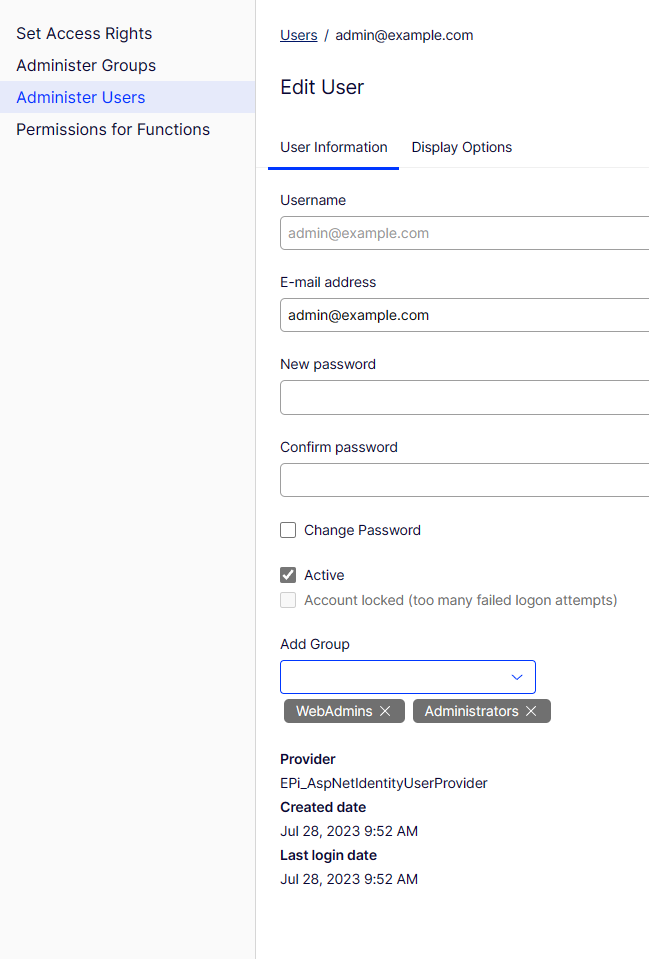Select the User Information tab
This screenshot has width=649, height=959.
333,147
